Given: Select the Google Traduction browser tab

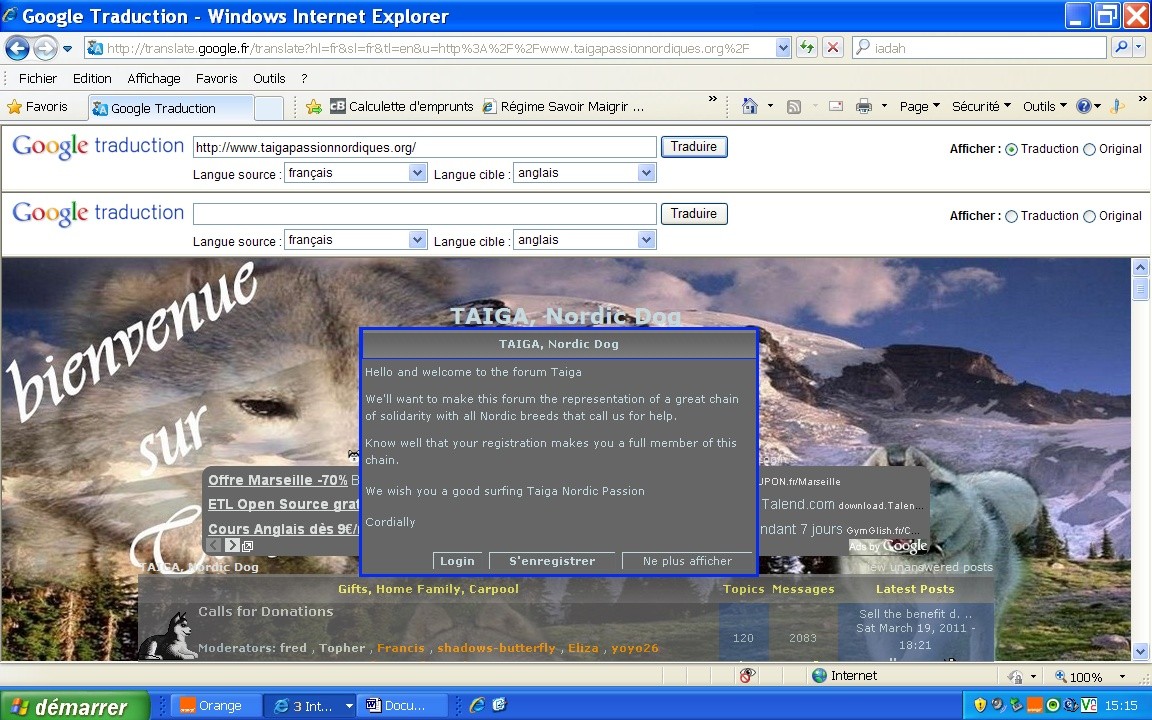Looking at the screenshot, I should 171,108.
